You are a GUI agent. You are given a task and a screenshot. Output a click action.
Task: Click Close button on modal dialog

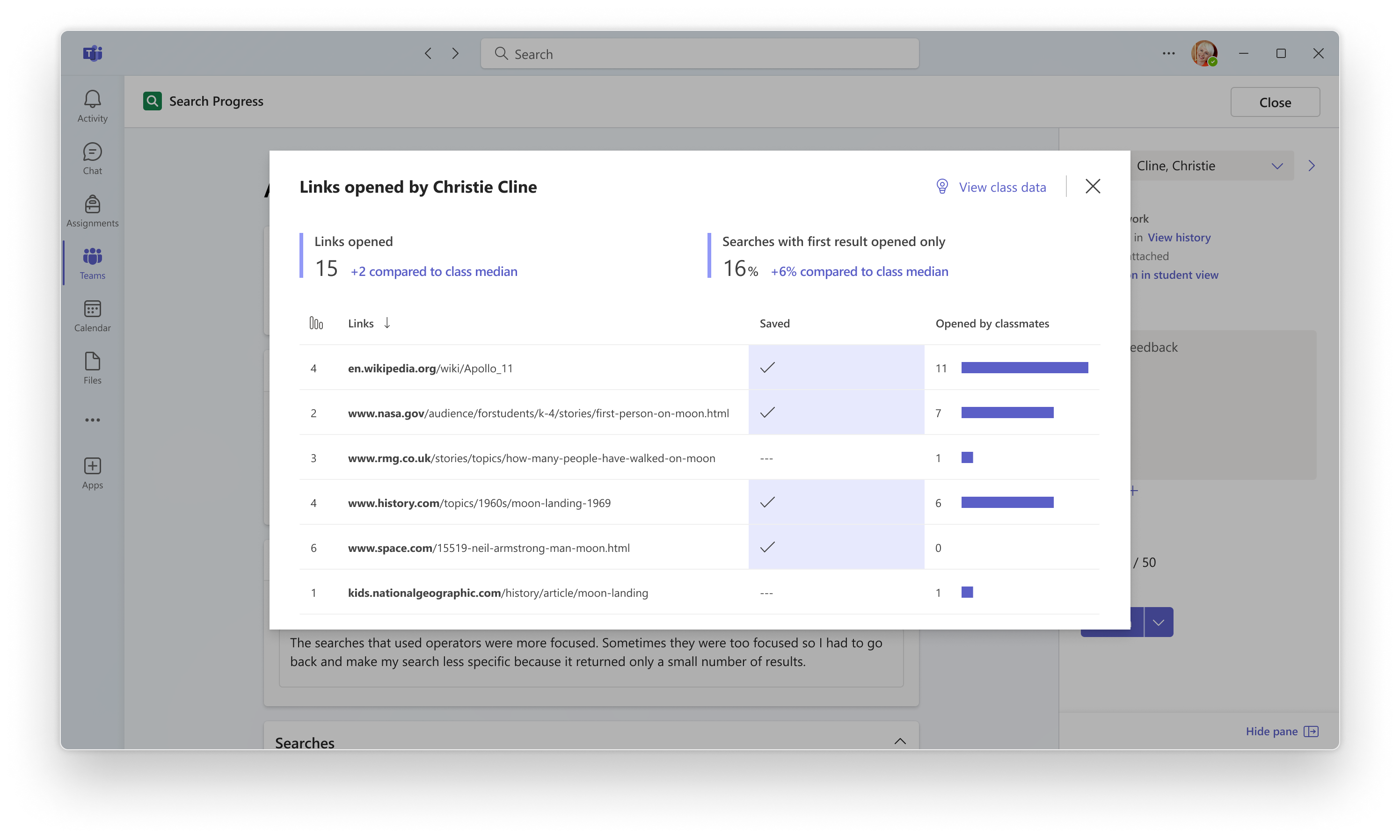pos(1093,186)
